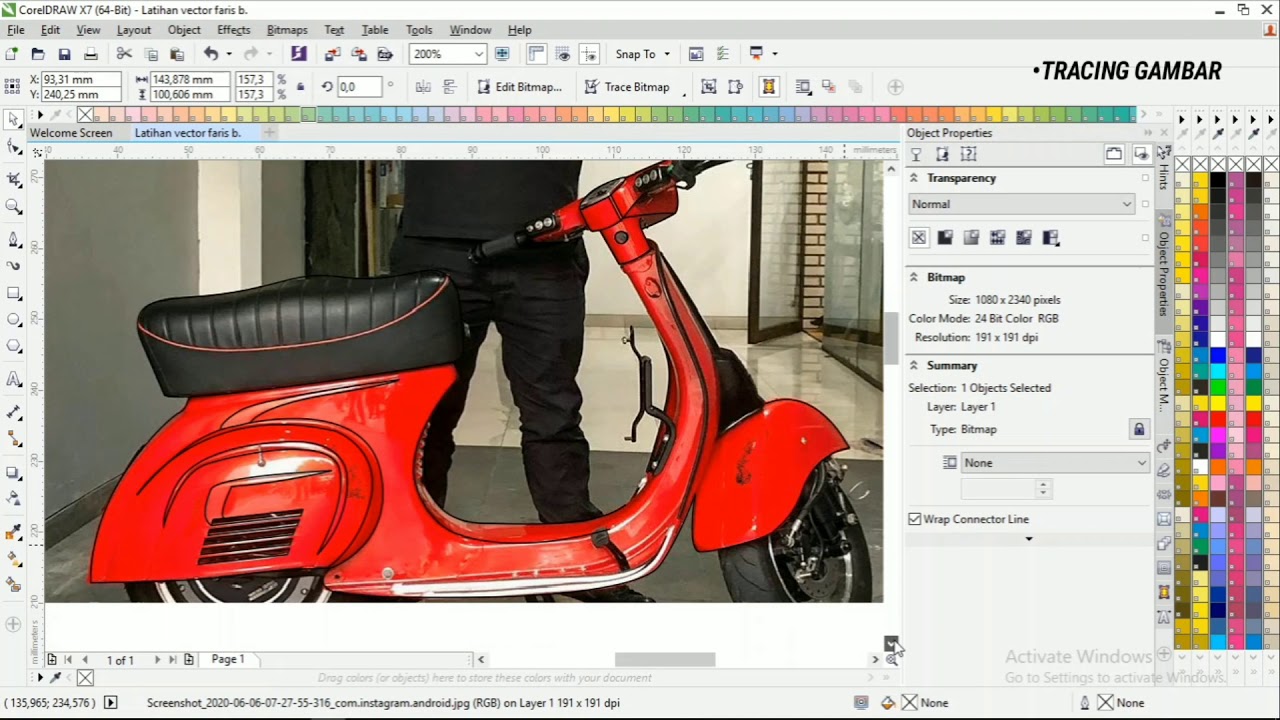Select the Crop tool
This screenshot has width=1280, height=720.
(x=14, y=179)
